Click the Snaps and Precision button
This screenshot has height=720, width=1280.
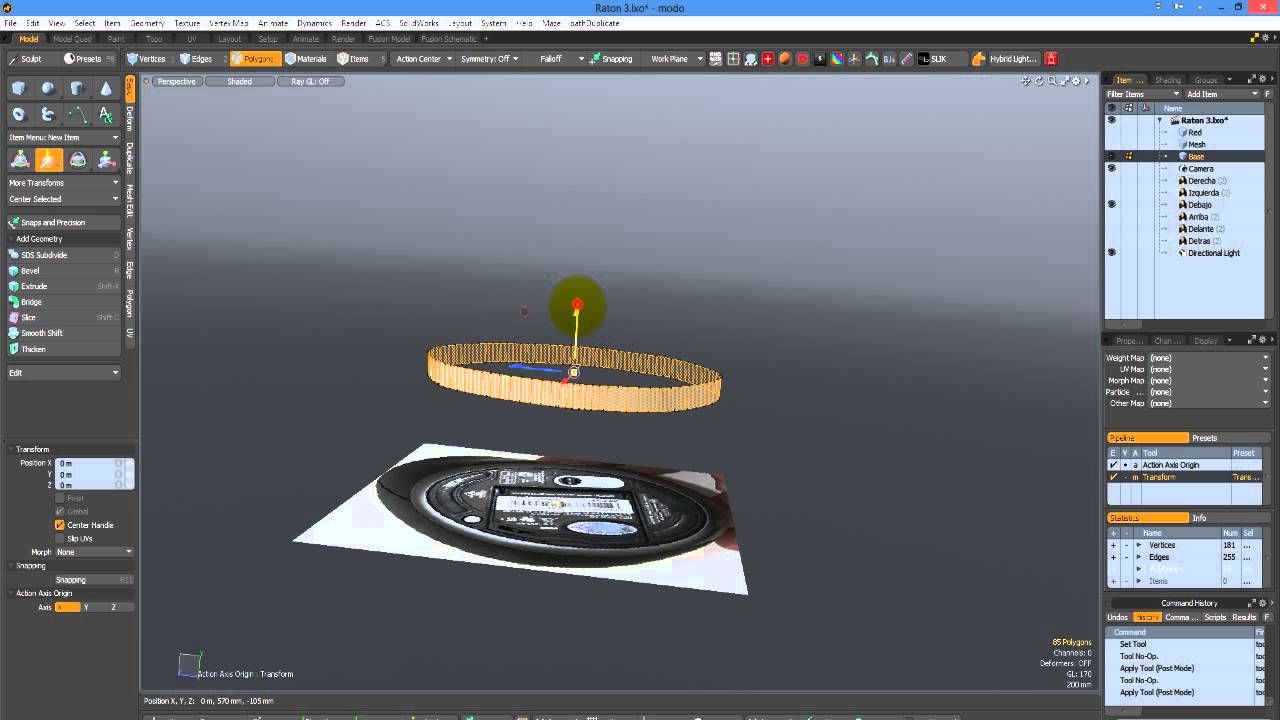click(64, 223)
